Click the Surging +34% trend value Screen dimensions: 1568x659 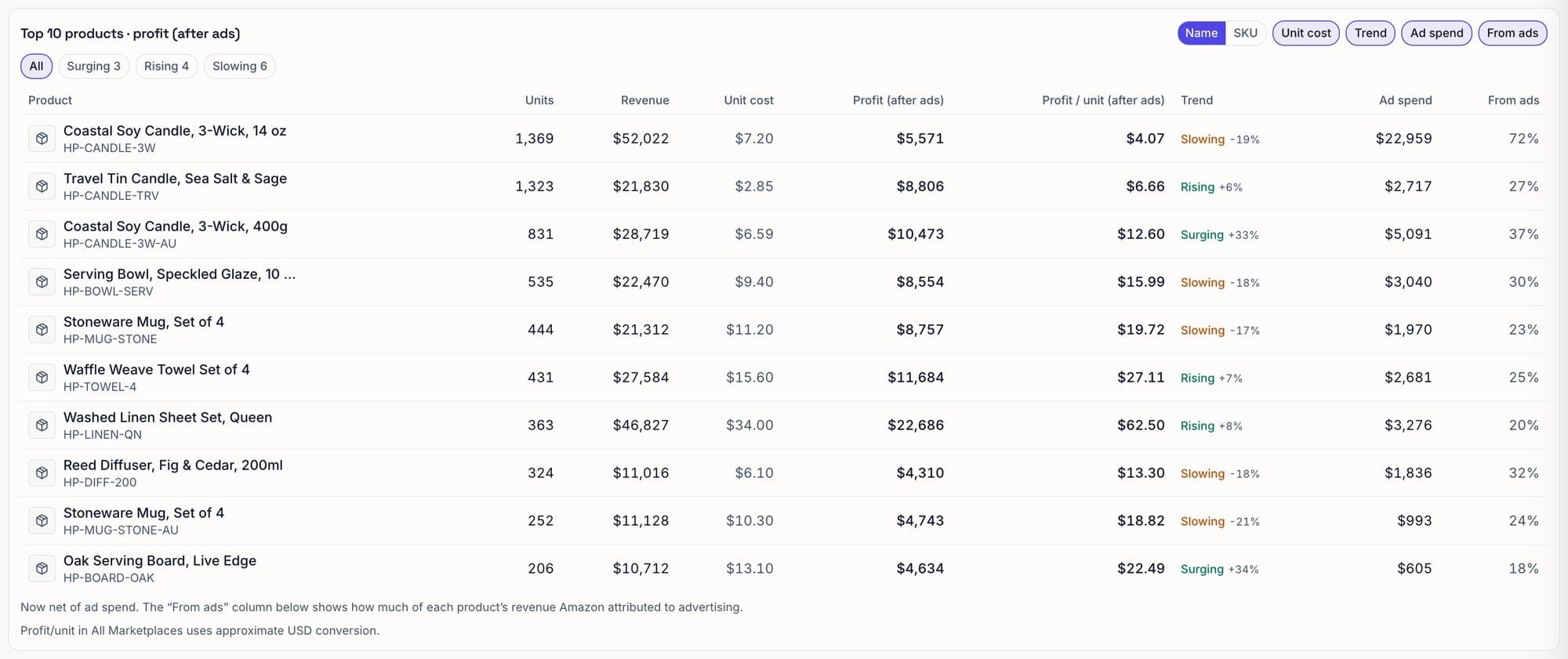(x=1220, y=570)
